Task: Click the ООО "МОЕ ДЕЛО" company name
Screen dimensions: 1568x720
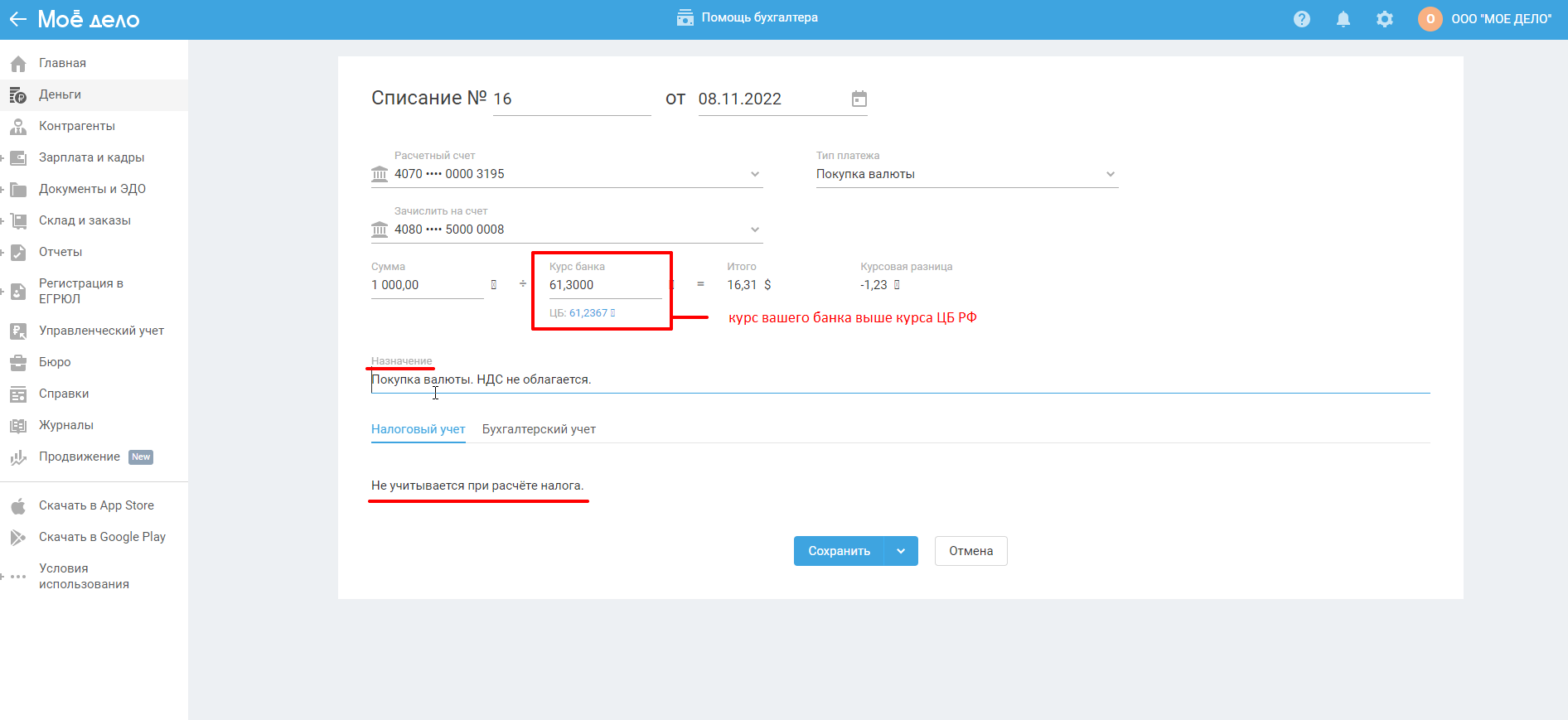Action: (x=1502, y=19)
